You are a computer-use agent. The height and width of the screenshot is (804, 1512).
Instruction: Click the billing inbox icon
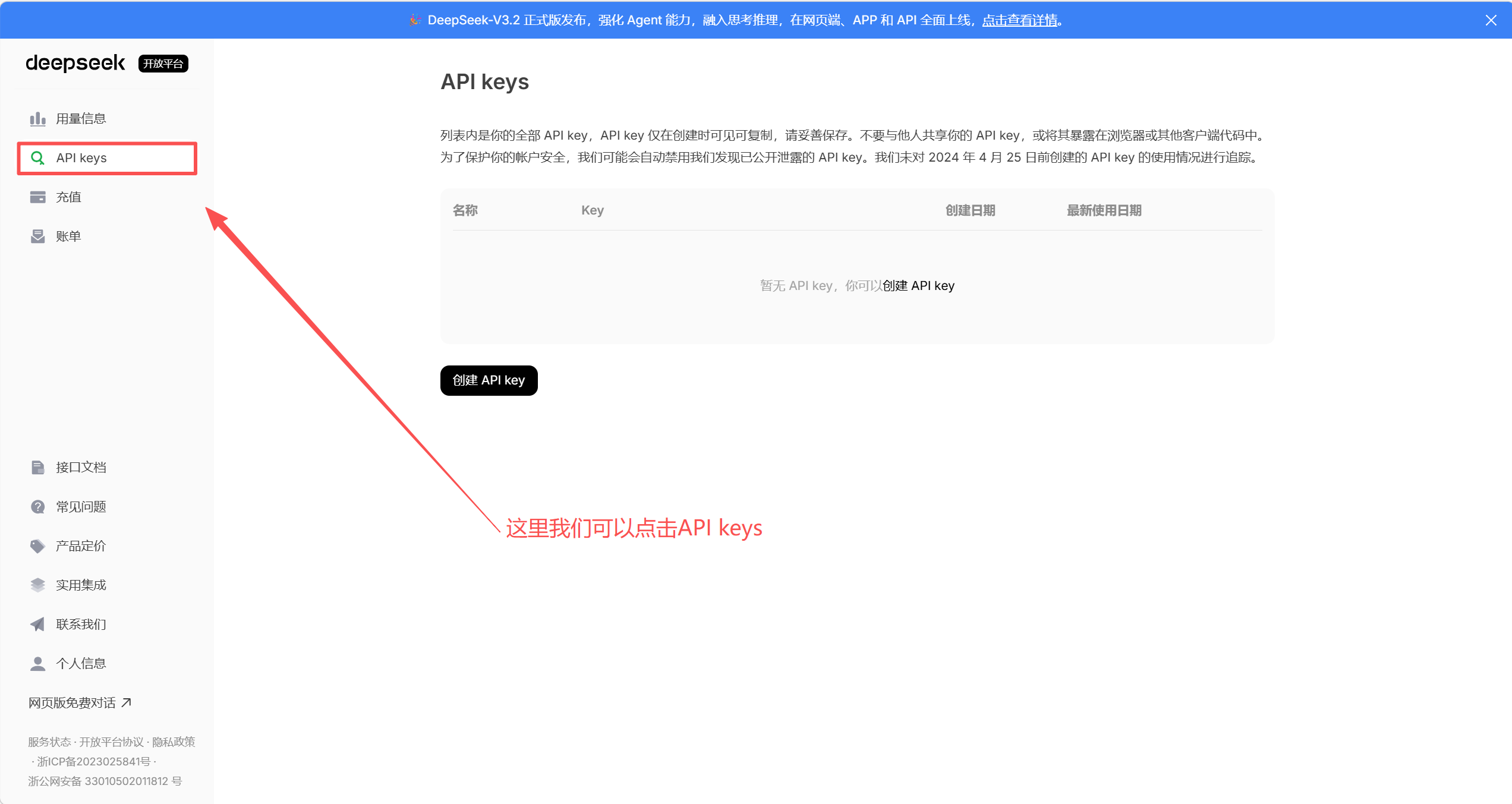pyautogui.click(x=37, y=237)
